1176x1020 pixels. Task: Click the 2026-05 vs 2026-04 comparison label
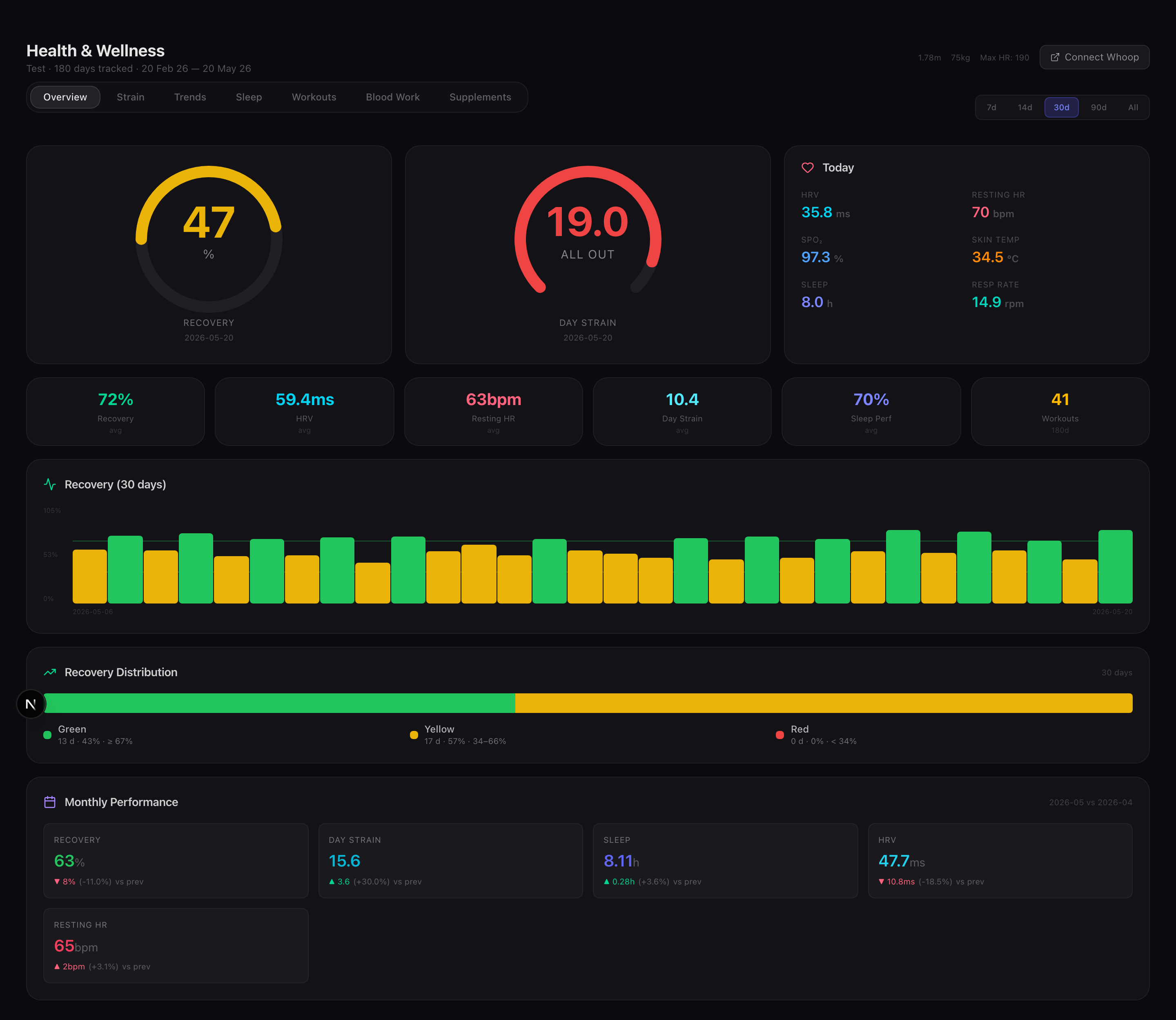pos(1091,803)
